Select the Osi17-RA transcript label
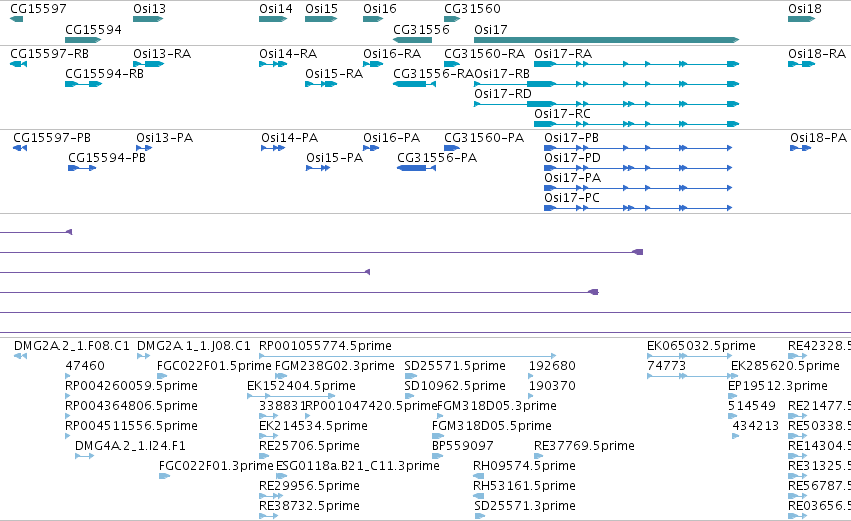Image resolution: width=851 pixels, height=521 pixels. (x=563, y=54)
